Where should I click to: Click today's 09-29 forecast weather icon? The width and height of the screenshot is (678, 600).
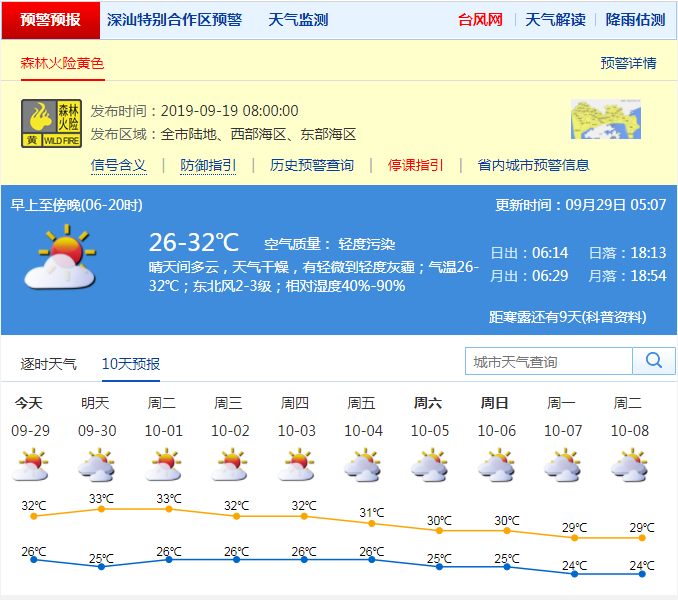(29, 465)
